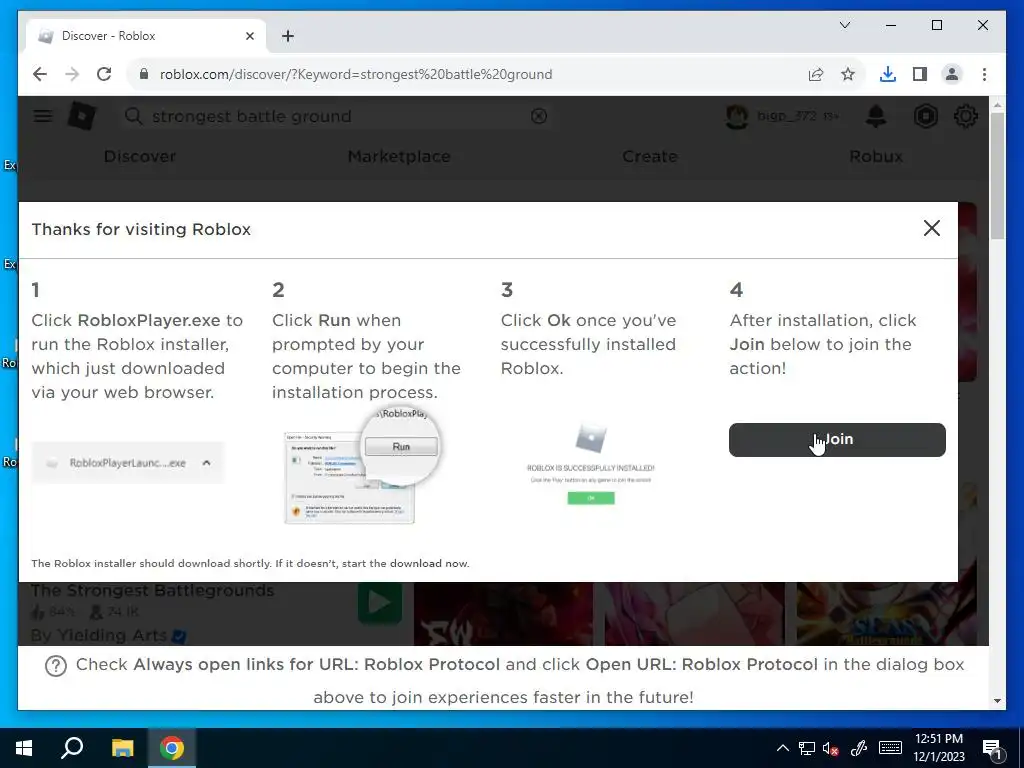Viewport: 1024px width, 768px height.
Task: Share this page using the share icon
Action: pyautogui.click(x=816, y=74)
